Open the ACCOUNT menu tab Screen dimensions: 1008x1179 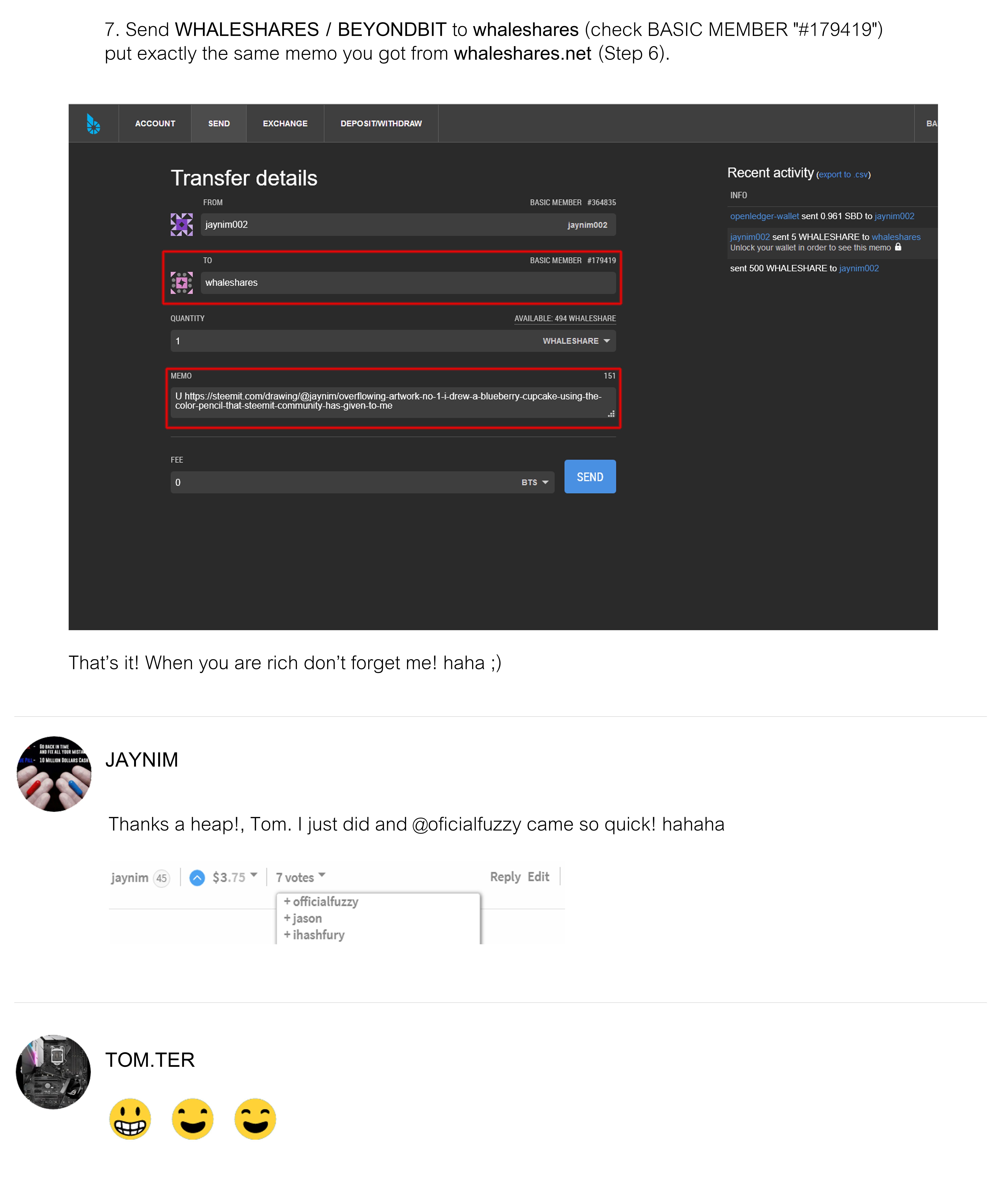(155, 123)
